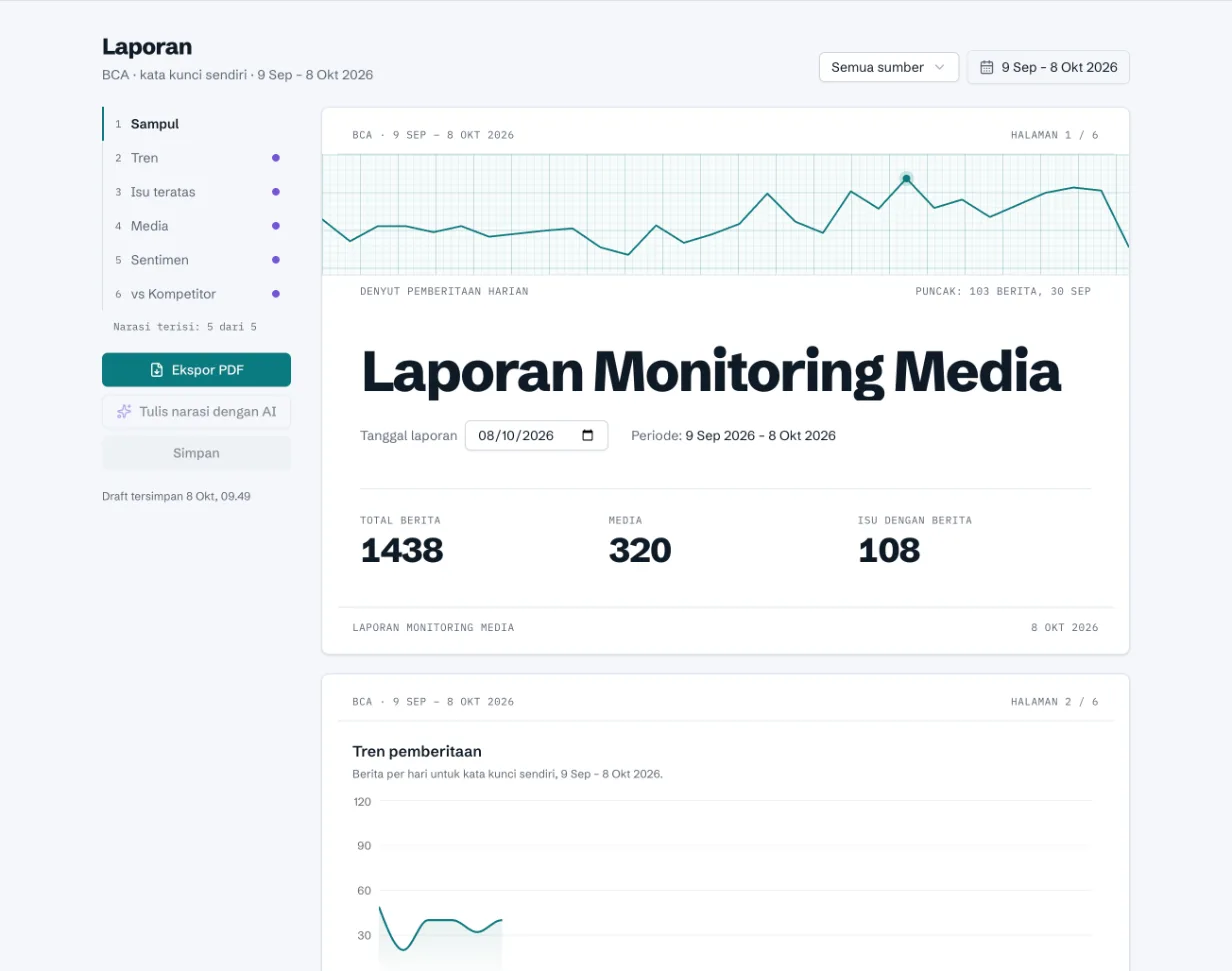Click the sparkle icon for AI narration
Image resolution: width=1232 pixels, height=971 pixels.
(x=124, y=411)
